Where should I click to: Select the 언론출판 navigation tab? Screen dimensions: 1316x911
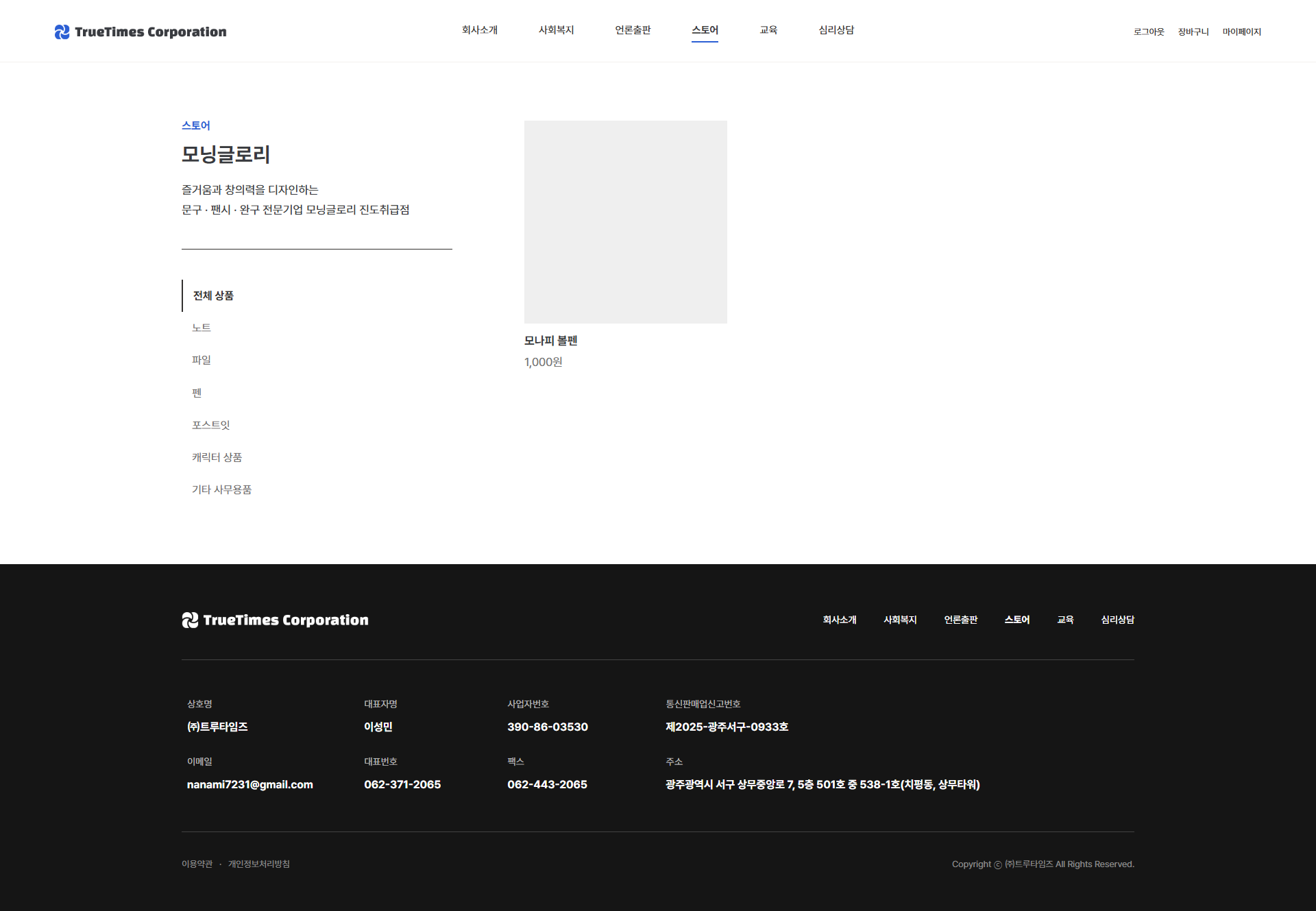pyautogui.click(x=632, y=30)
